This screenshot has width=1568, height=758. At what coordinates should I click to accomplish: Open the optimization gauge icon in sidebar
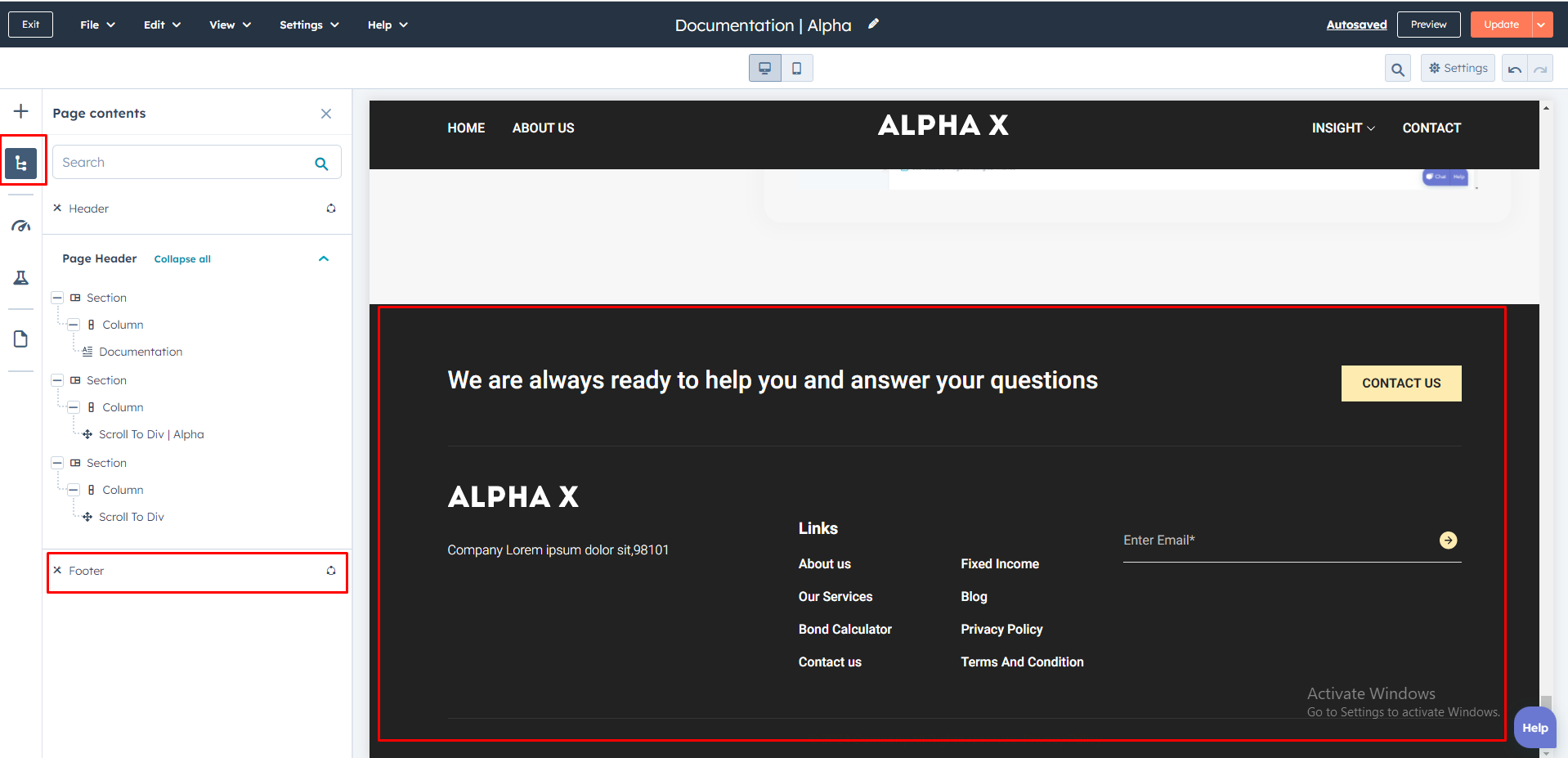pyautogui.click(x=21, y=227)
